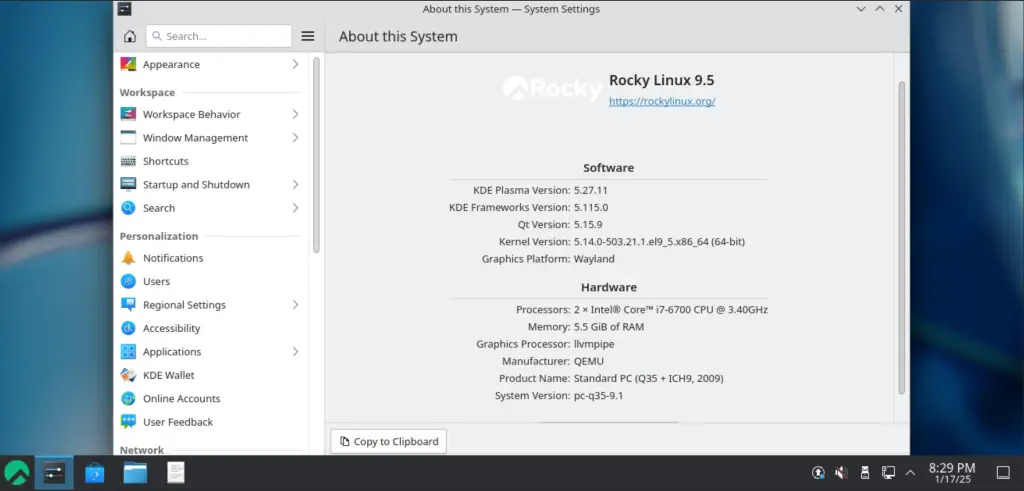Select Notifications in the sidebar
Screen dimensions: 1024x491
(x=210, y=258)
